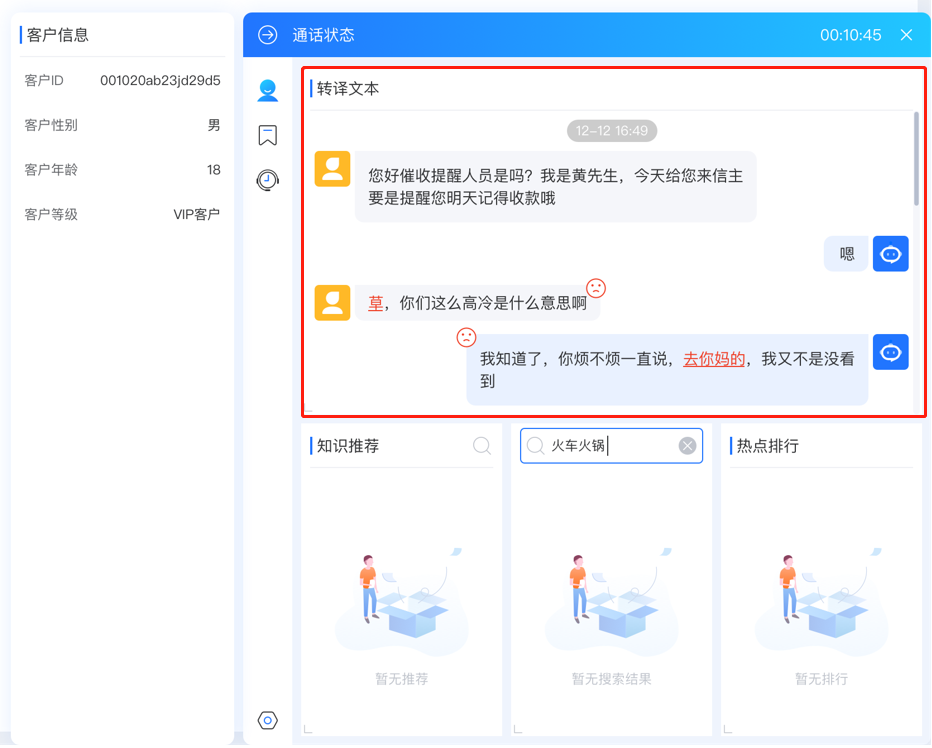Click the sad face on agent message
Image resolution: width=932 pixels, height=748 pixels.
click(x=466, y=337)
